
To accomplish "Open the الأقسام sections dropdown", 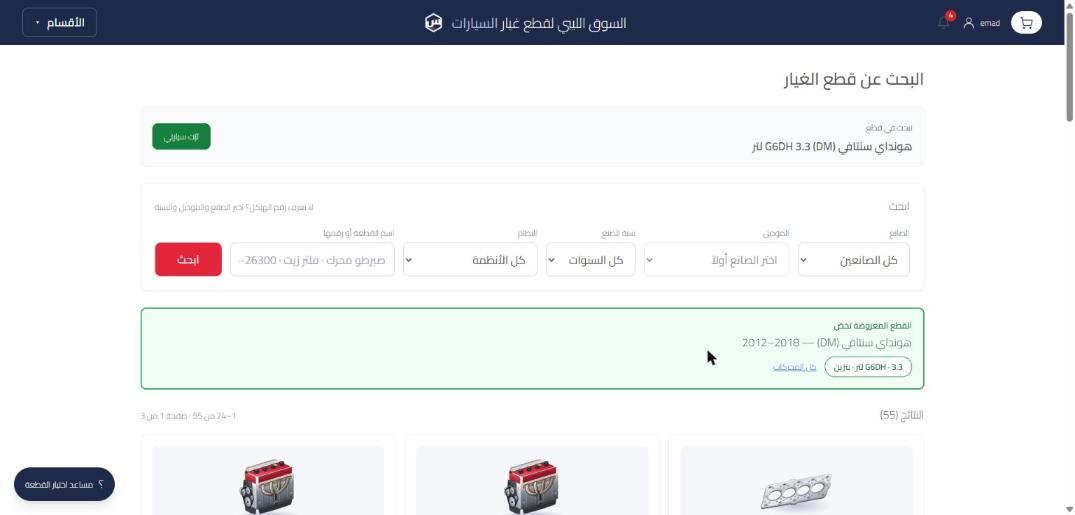I will point(60,23).
